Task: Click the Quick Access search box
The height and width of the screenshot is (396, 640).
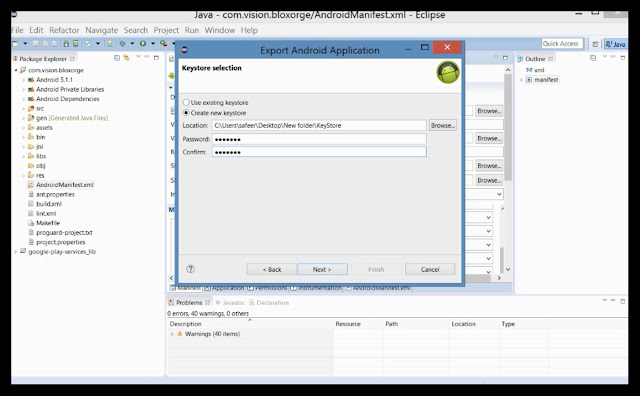Action: pyautogui.click(x=562, y=44)
